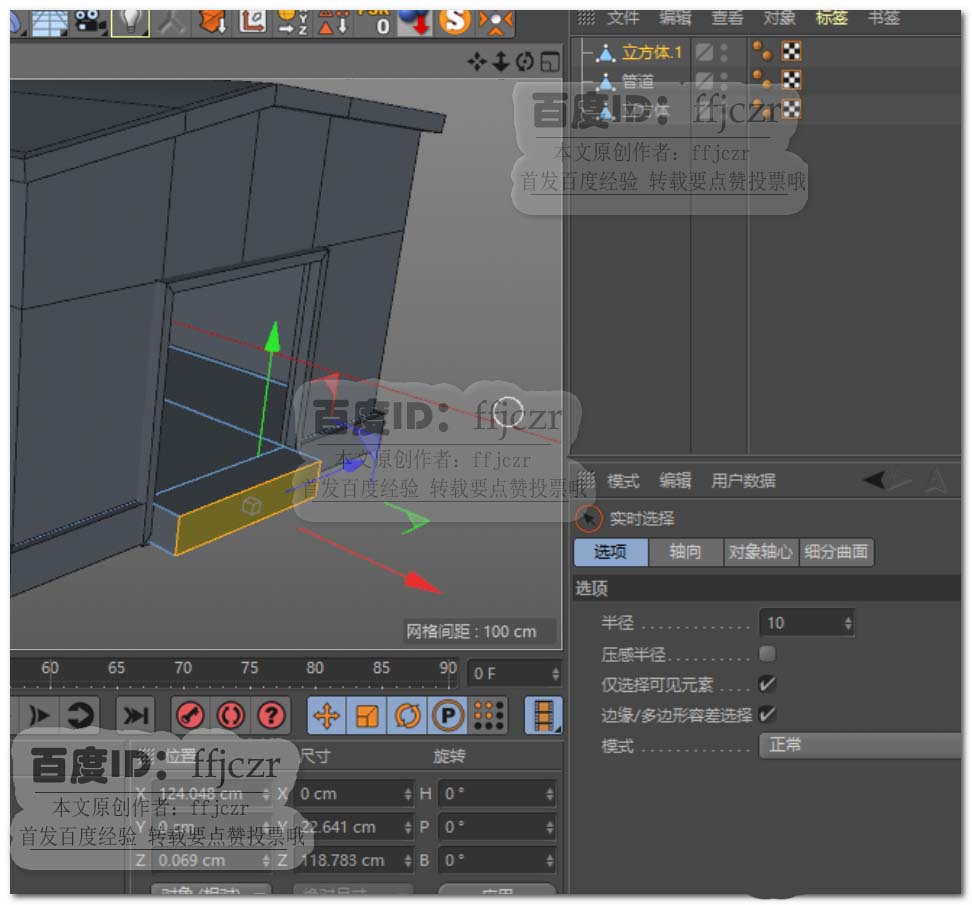Toggle 管道 visibility dots

pyautogui.click(x=724, y=81)
